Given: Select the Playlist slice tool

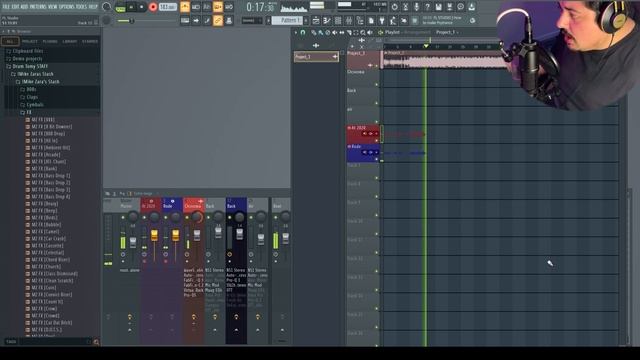Looking at the screenshot, I should (x=349, y=33).
